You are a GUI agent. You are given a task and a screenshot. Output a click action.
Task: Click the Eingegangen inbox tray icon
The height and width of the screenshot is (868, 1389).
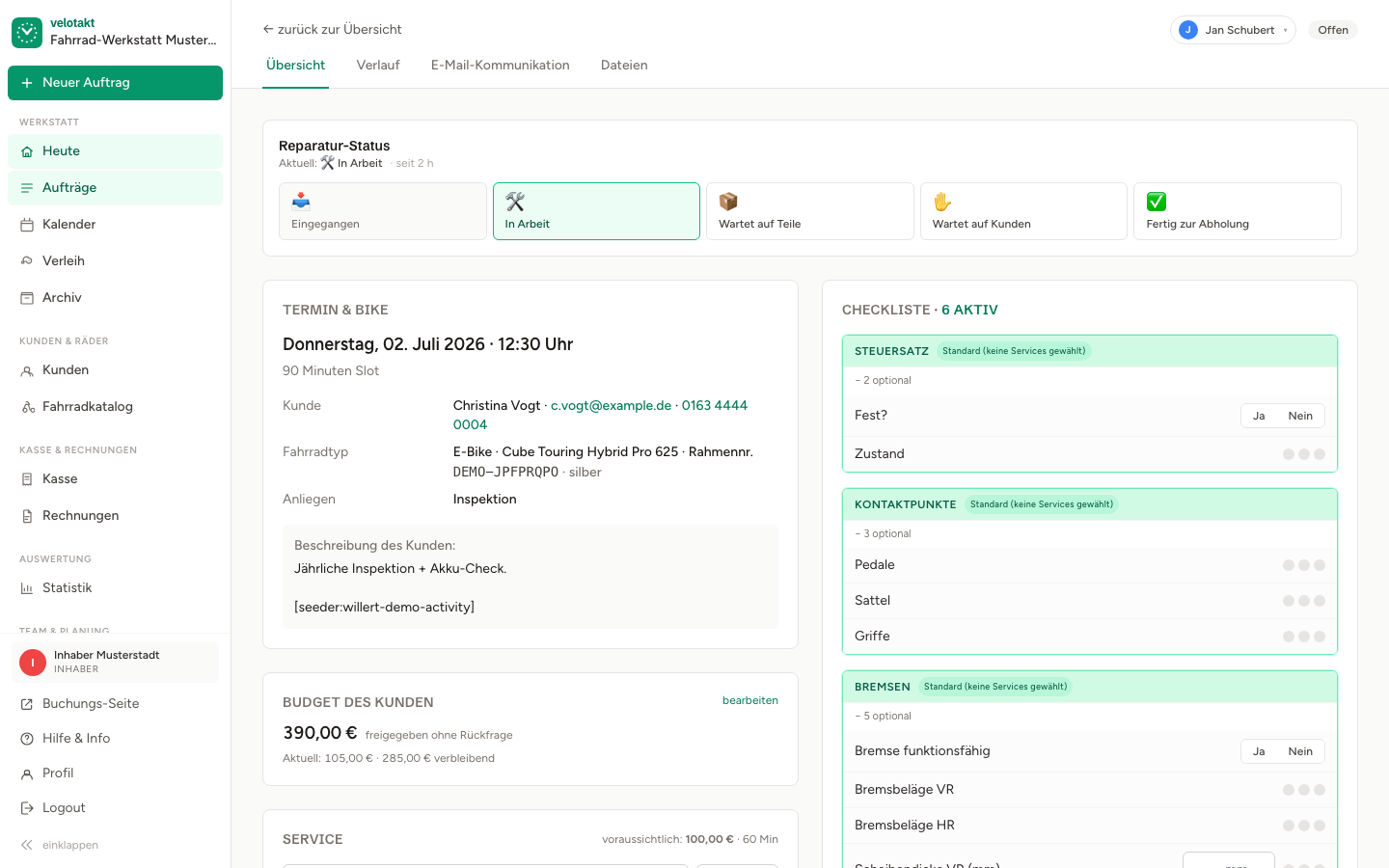coord(301,201)
